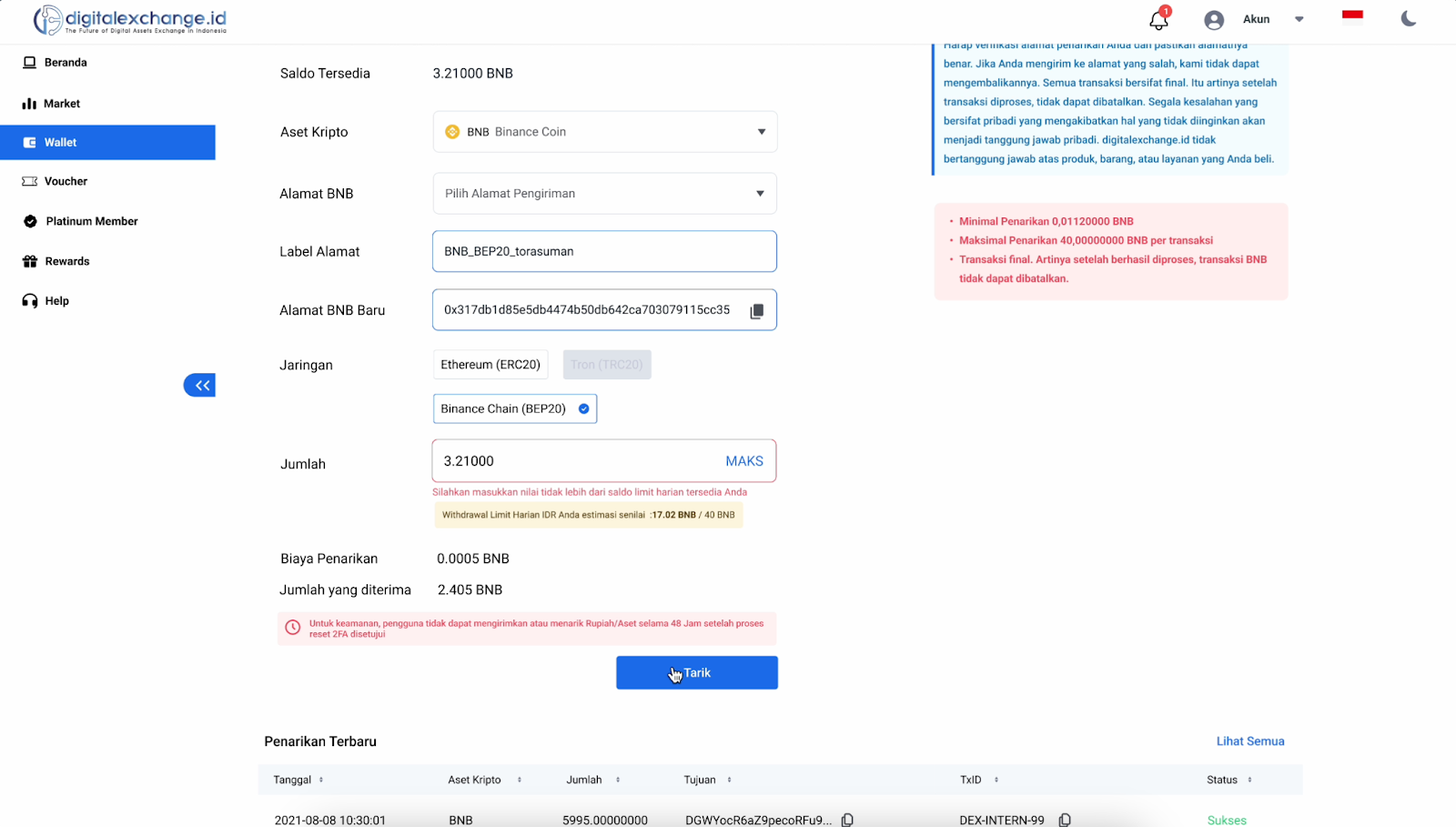The image size is (1456, 827).
Task: Click the clock warning icon in security notice
Action: pos(293,628)
